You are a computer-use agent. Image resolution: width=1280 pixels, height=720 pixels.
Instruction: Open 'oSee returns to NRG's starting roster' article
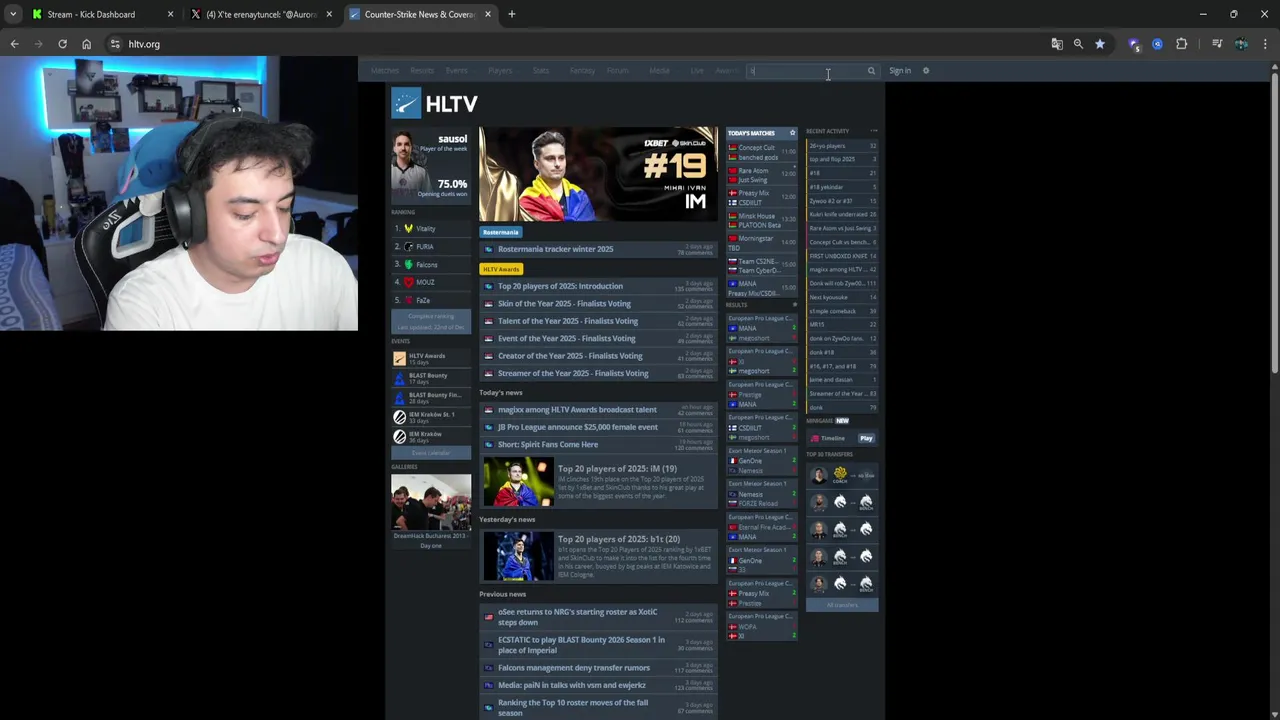pos(599,617)
